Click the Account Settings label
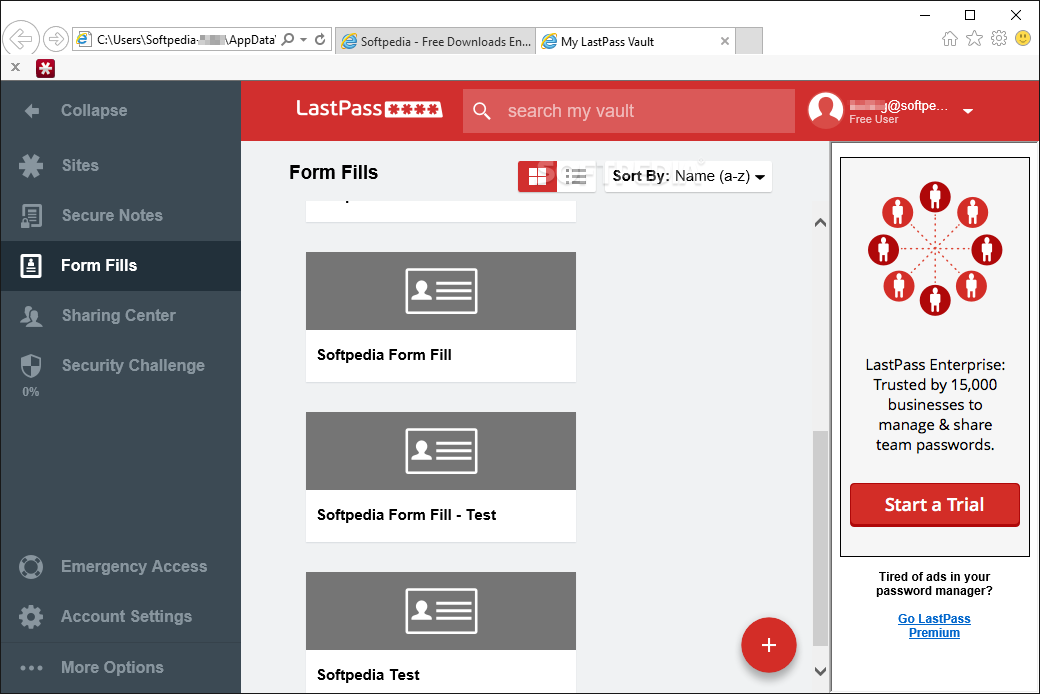 click(x=127, y=616)
